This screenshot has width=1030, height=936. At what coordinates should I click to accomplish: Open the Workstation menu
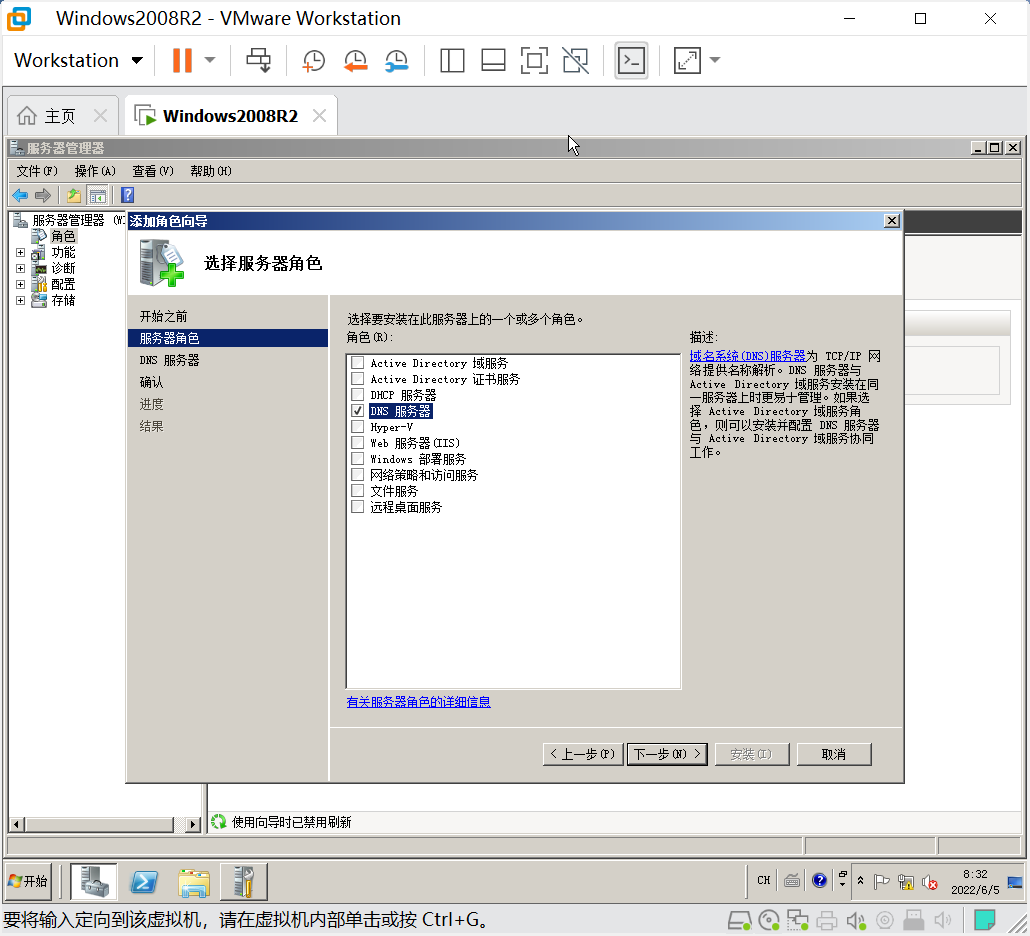[78, 60]
